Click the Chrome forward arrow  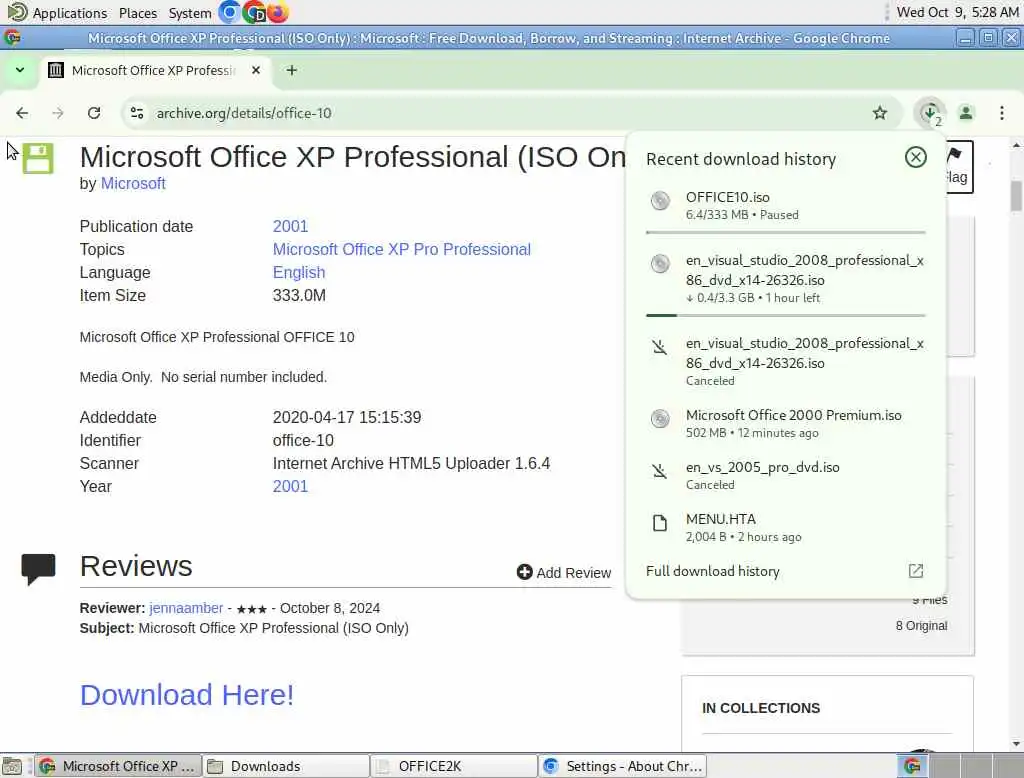[58, 113]
